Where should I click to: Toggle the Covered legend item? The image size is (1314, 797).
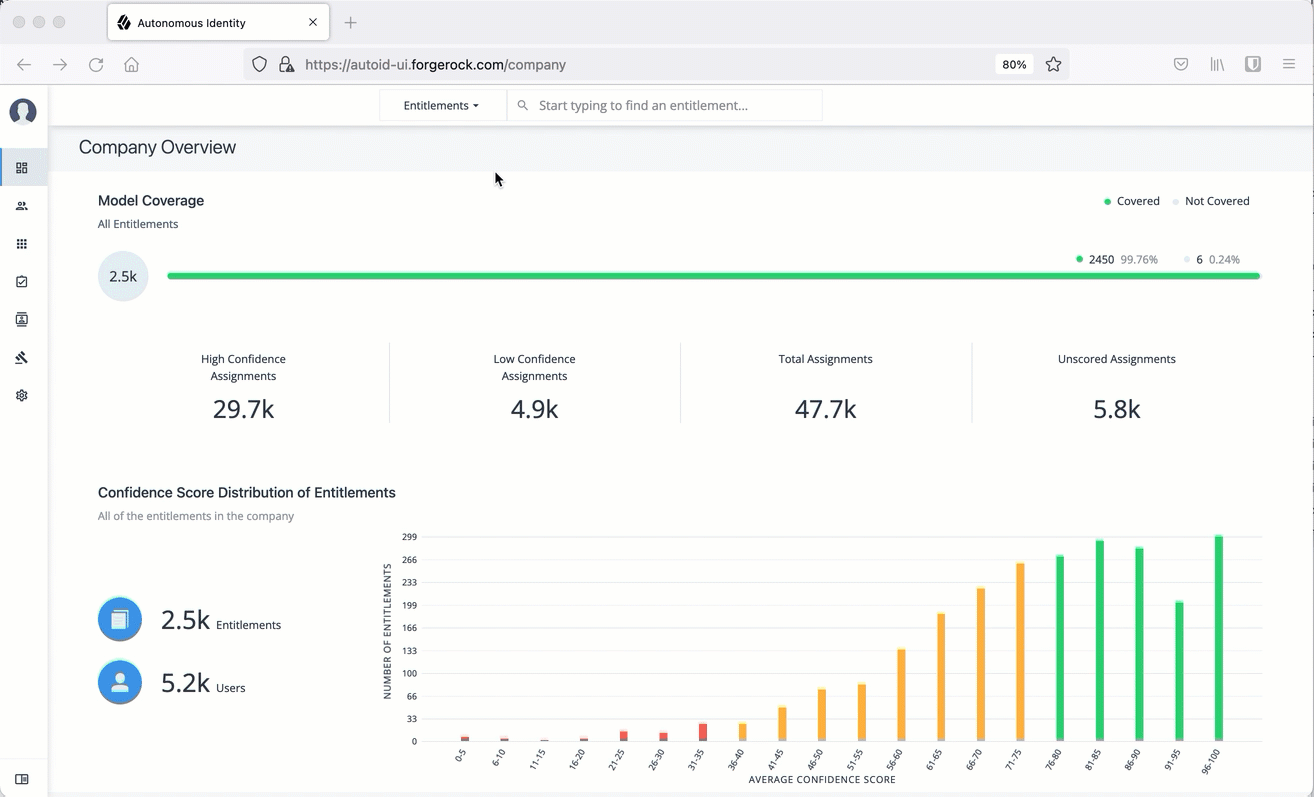pyautogui.click(x=1132, y=201)
